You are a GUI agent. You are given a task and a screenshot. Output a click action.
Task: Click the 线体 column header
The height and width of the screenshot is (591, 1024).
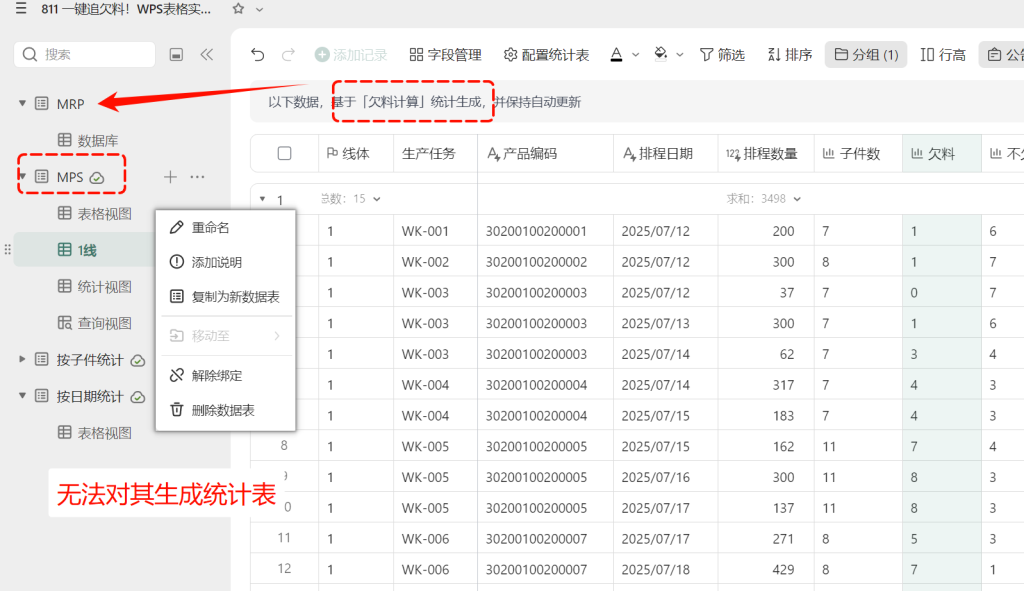pyautogui.click(x=356, y=154)
